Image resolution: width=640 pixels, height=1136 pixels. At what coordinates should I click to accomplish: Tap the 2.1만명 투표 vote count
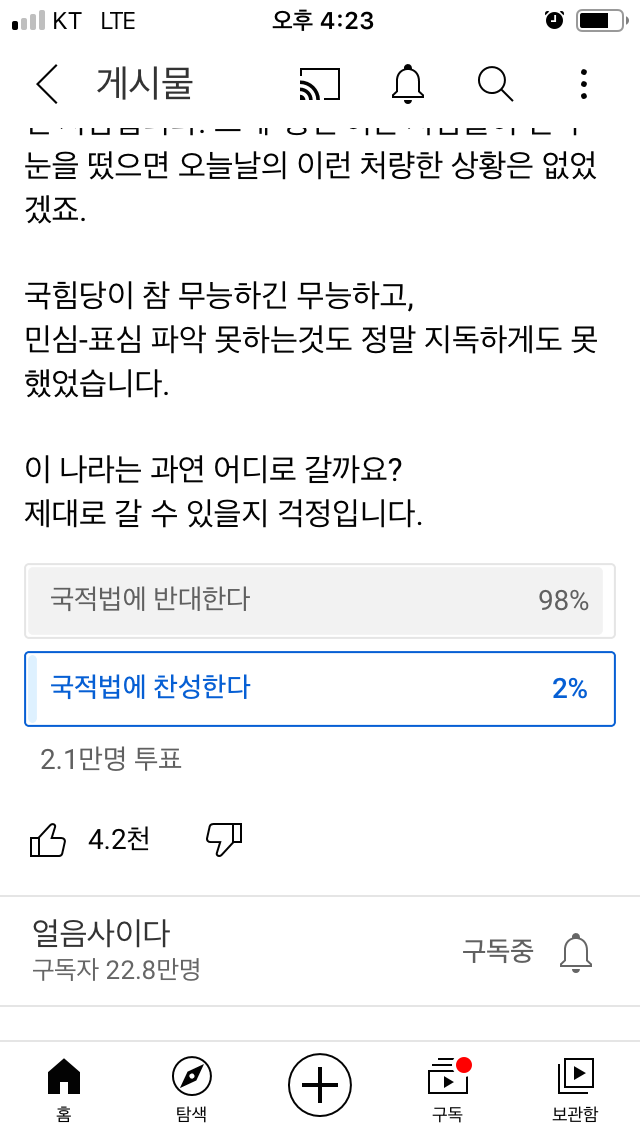pyautogui.click(x=111, y=759)
